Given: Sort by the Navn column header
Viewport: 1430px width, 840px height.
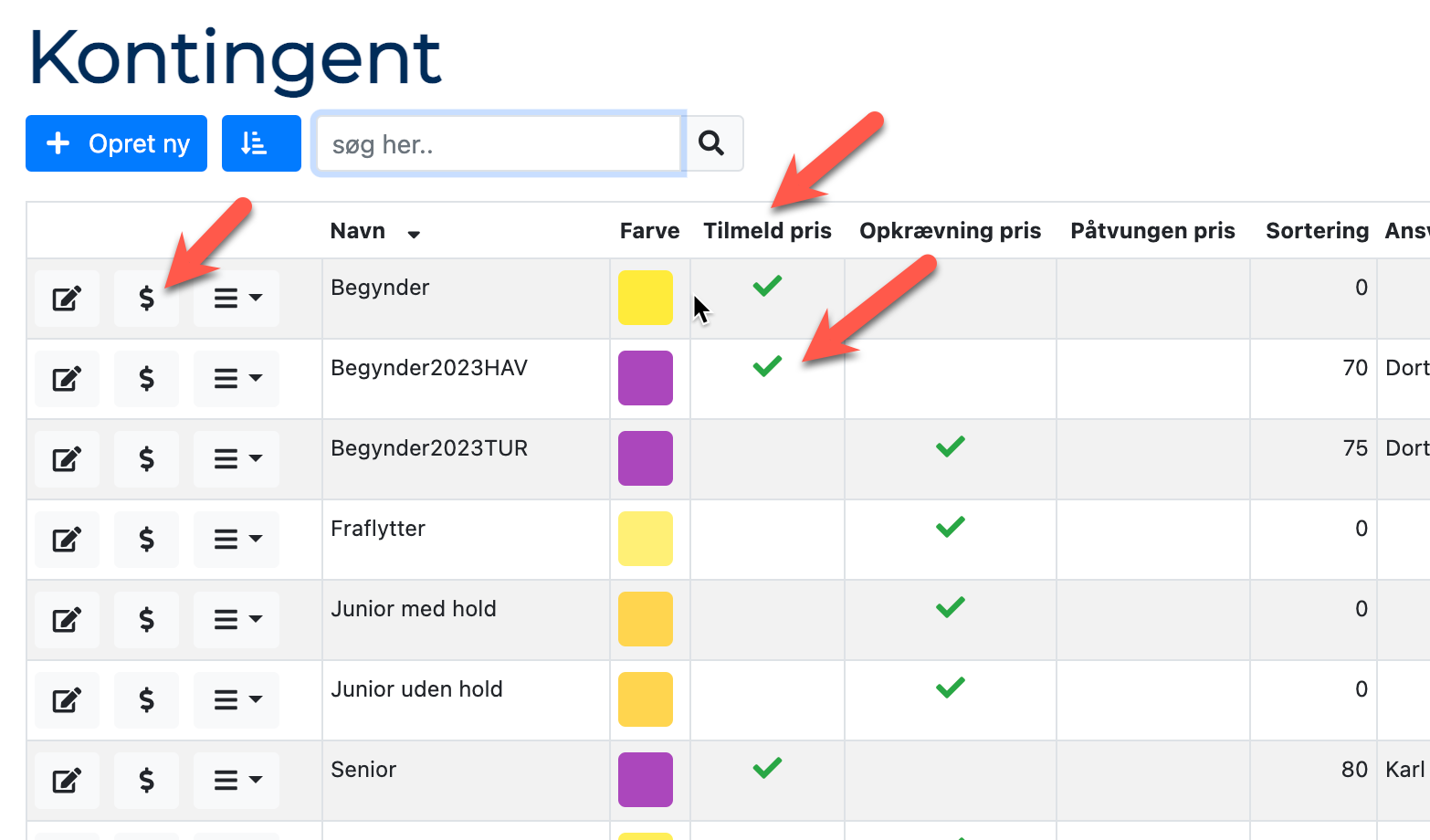Looking at the screenshot, I should point(358,231).
